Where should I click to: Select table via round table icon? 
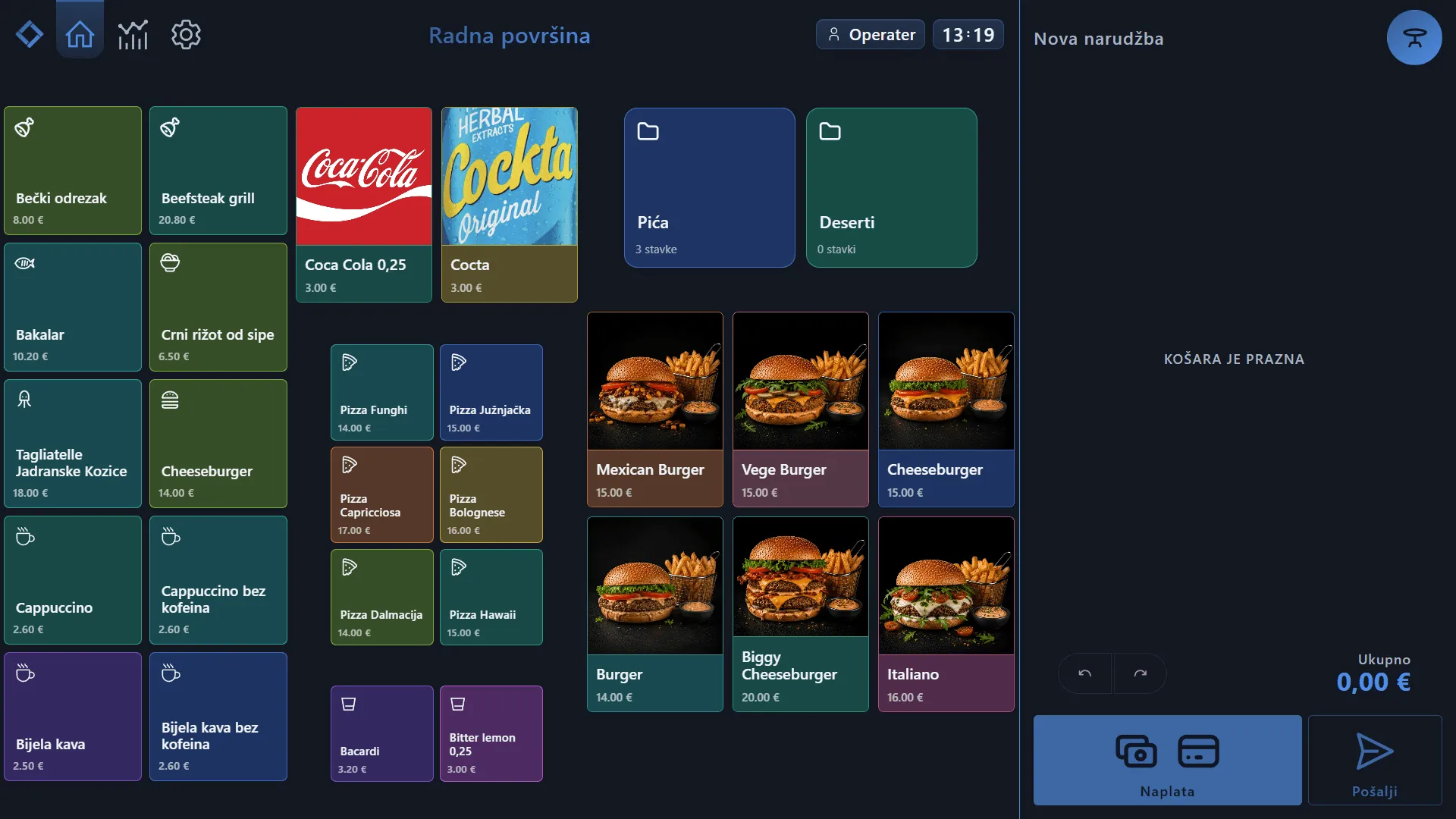(1414, 37)
